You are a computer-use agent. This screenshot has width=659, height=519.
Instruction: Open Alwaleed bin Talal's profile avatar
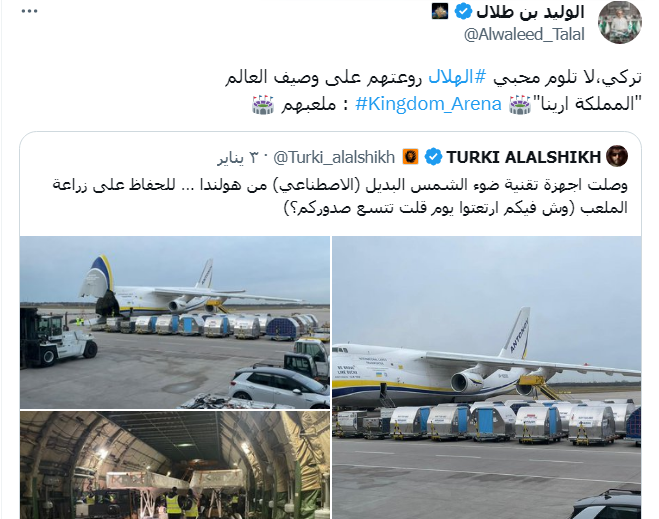619,22
